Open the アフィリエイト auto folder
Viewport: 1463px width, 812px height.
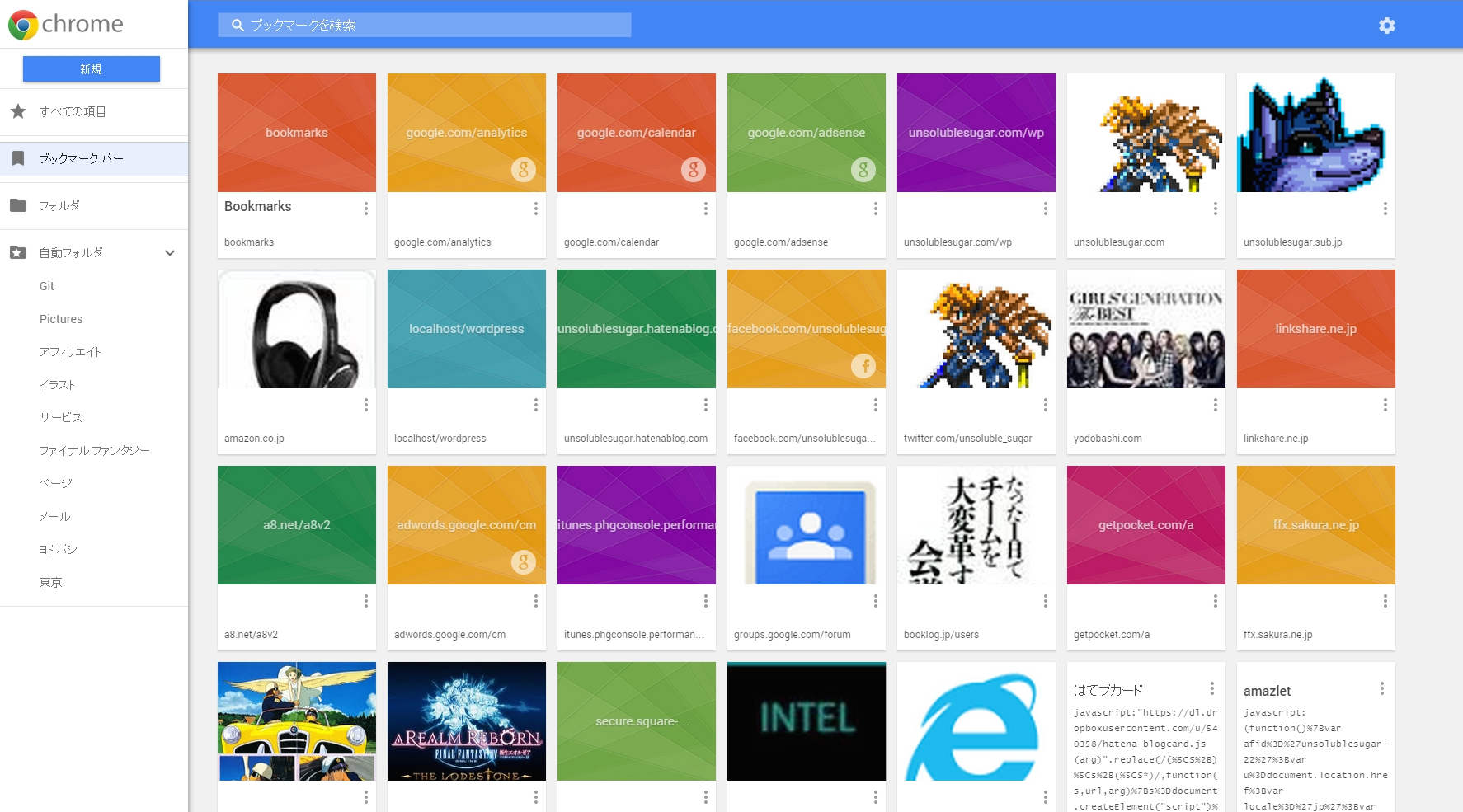click(70, 352)
